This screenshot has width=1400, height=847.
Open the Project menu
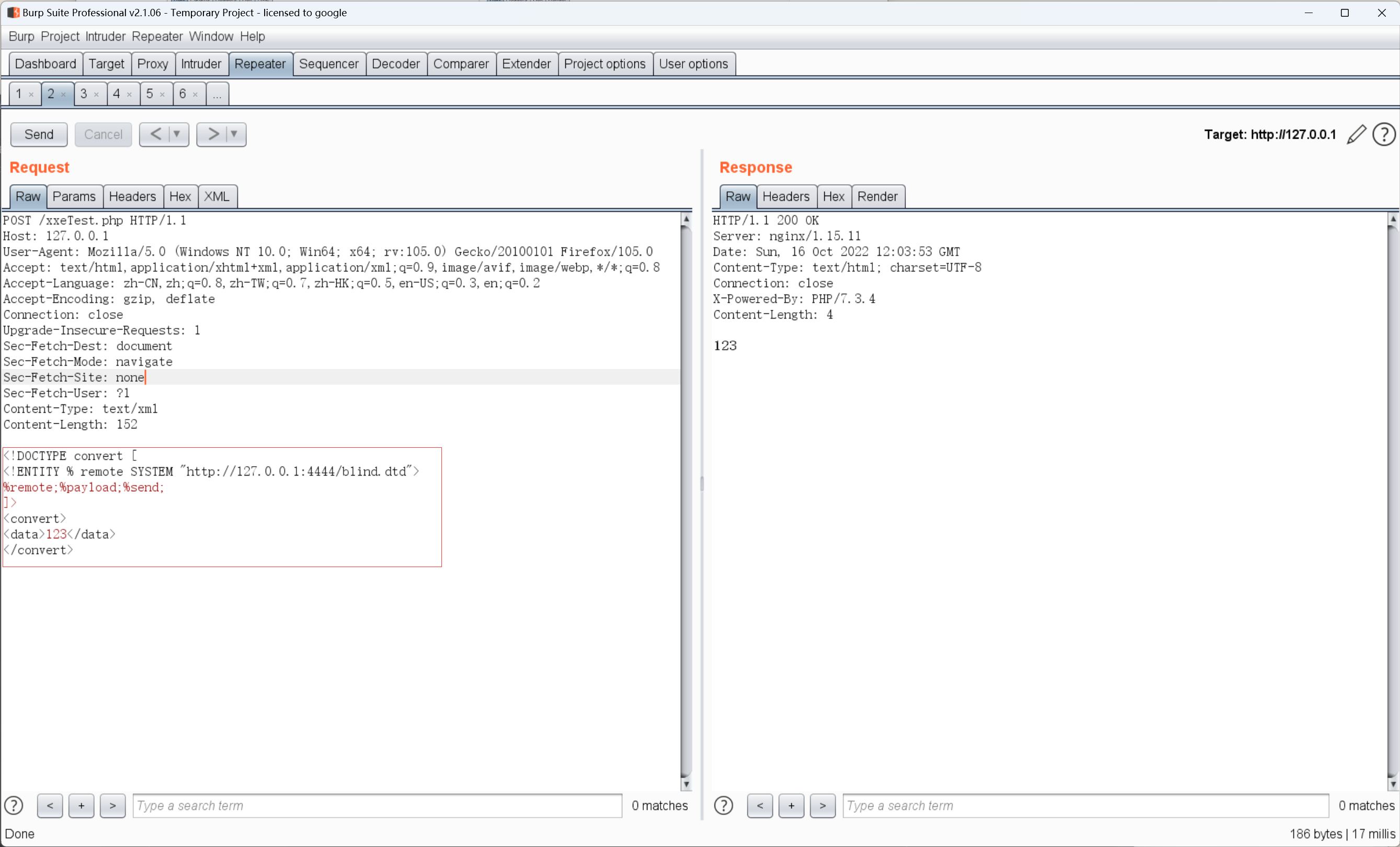60,37
